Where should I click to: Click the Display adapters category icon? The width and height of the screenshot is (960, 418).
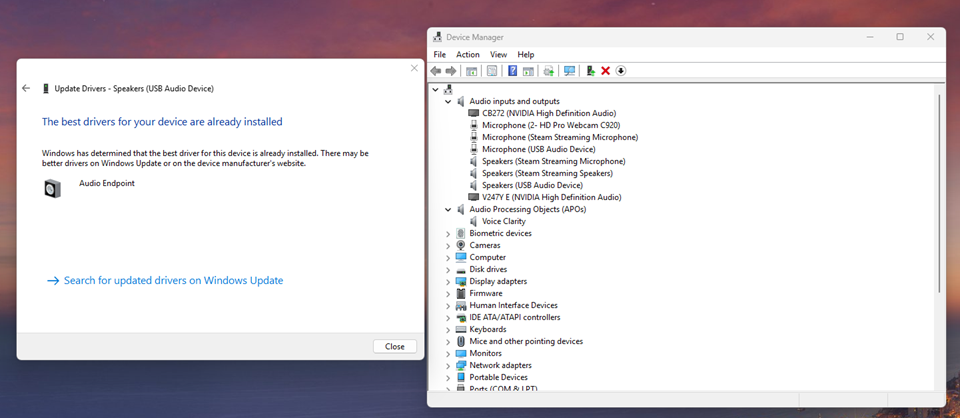461,282
